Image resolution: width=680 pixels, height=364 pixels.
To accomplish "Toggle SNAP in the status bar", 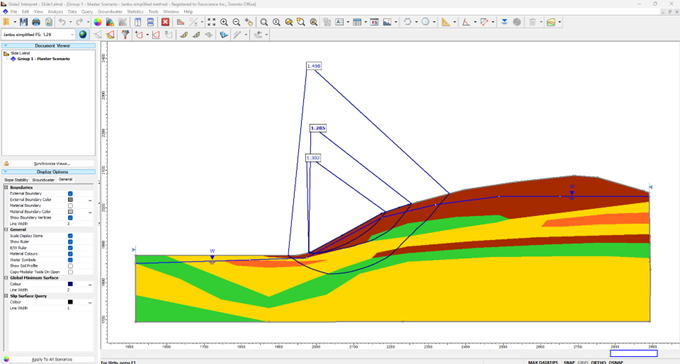I will (569, 362).
